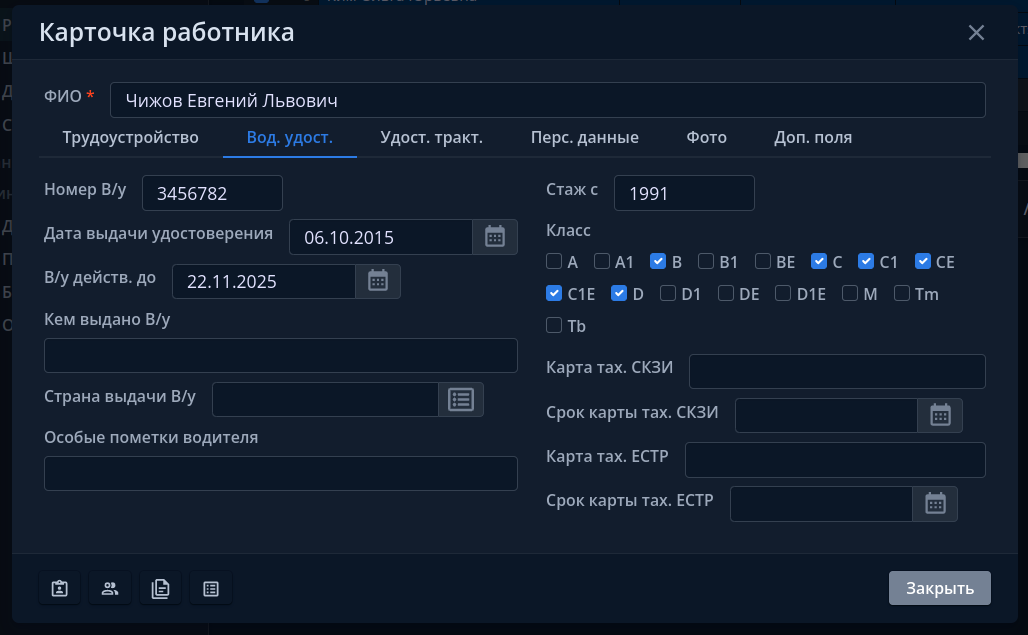Open the country of issue list selector
1028x635 pixels.
click(x=461, y=399)
